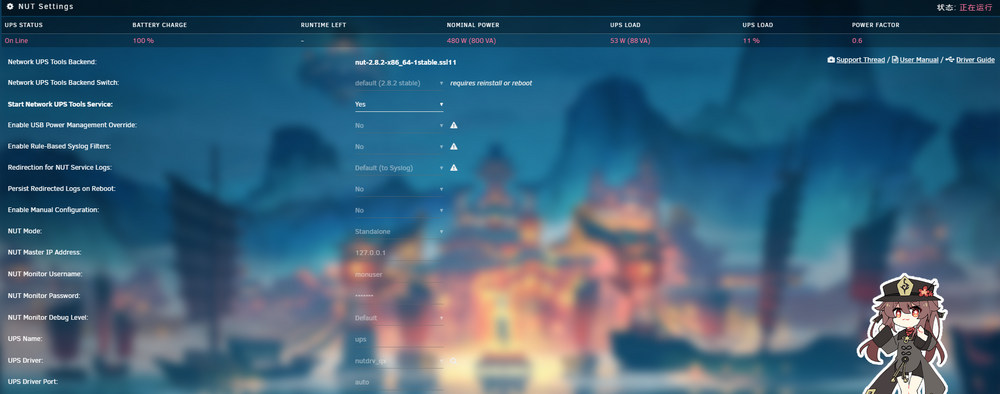Image resolution: width=1000 pixels, height=394 pixels.
Task: Click the 'NUT Mode:' label
Action: point(24,231)
